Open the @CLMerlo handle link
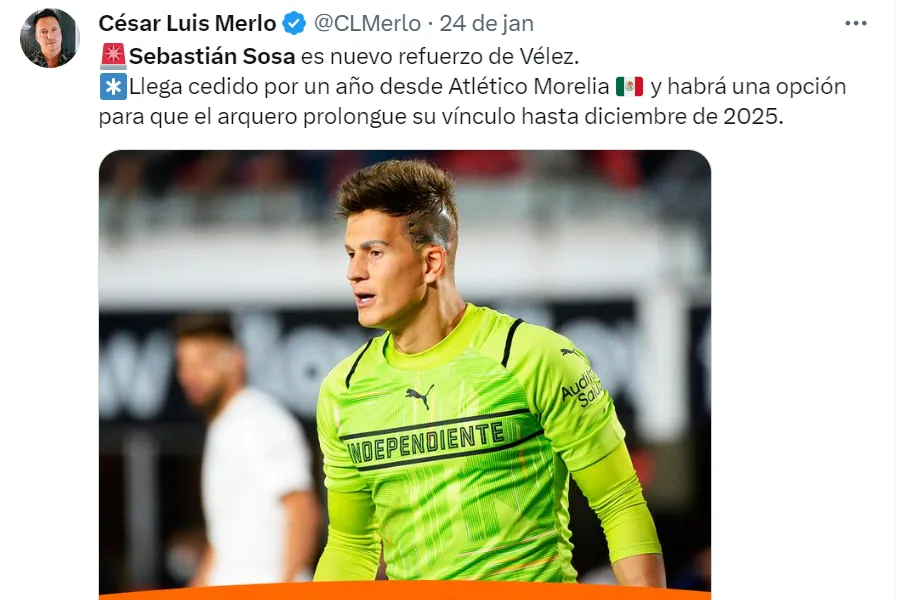 pos(367,23)
